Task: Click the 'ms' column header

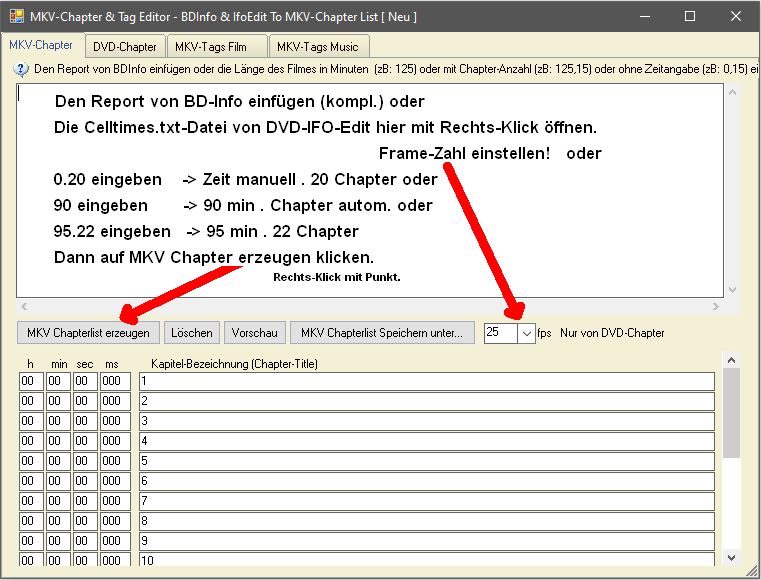Action: [x=112, y=364]
